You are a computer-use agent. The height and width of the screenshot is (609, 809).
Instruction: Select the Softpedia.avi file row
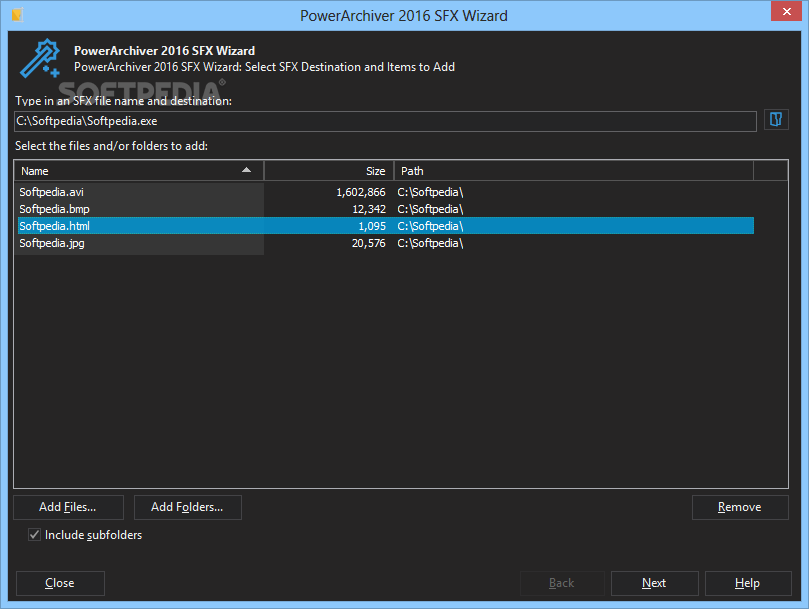pos(385,192)
